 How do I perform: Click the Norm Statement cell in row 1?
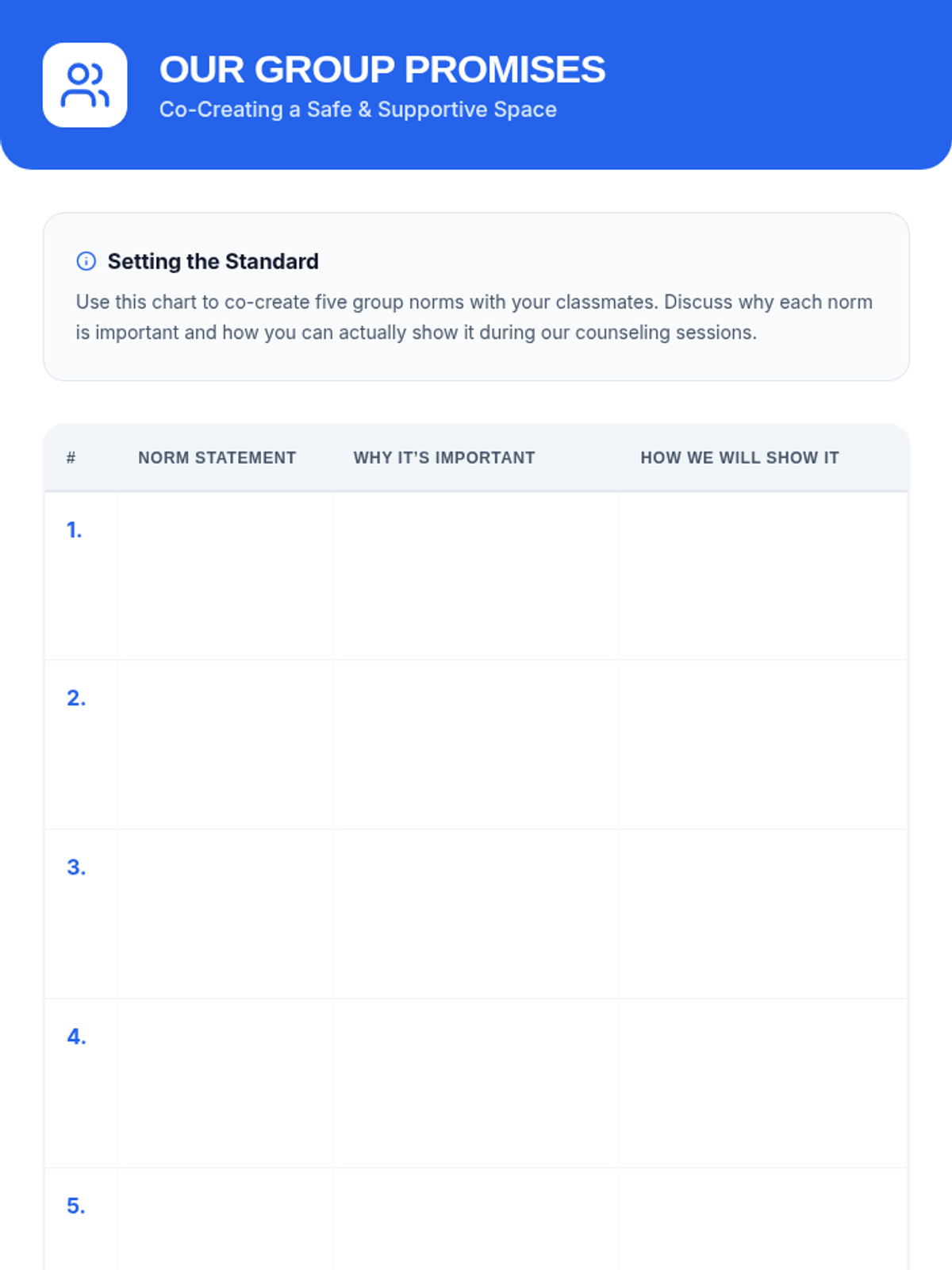click(225, 575)
